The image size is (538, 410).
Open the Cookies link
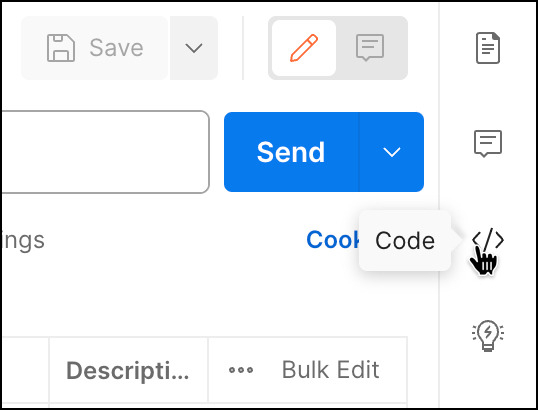[x=332, y=239]
